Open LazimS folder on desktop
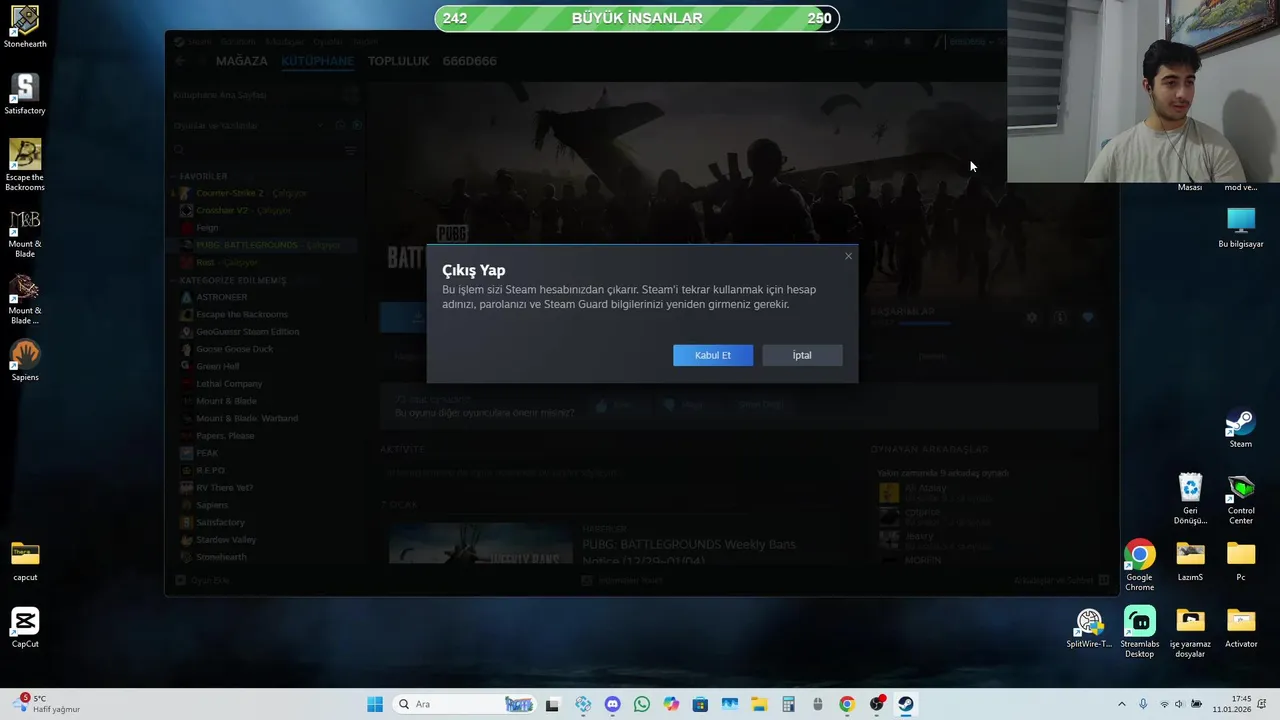1280x720 pixels. pyautogui.click(x=1190, y=561)
